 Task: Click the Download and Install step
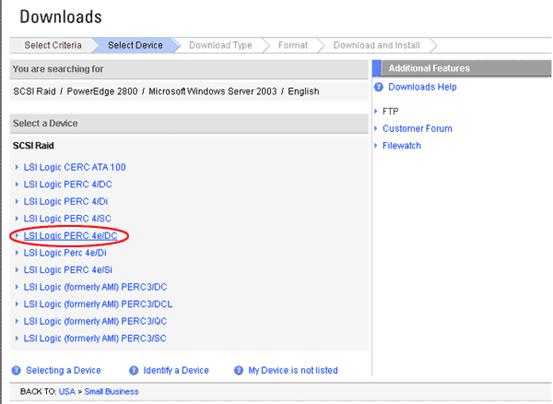[x=377, y=45]
